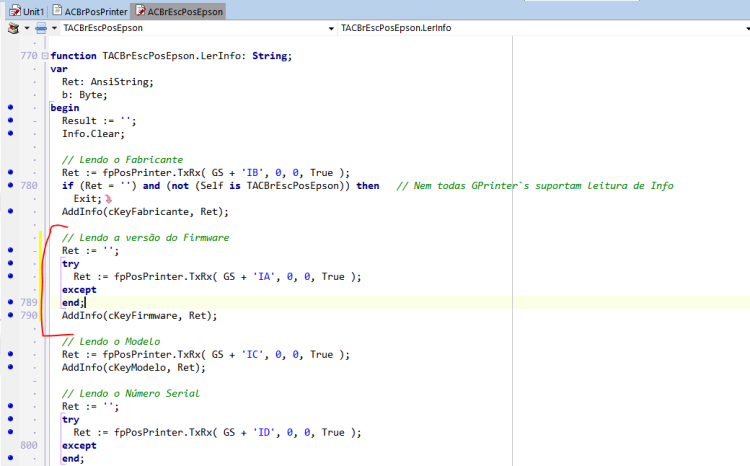Click 'TACBrEscPosEpson' in the 'is' type check
Screen dimensions: 750x466
pos(292,186)
